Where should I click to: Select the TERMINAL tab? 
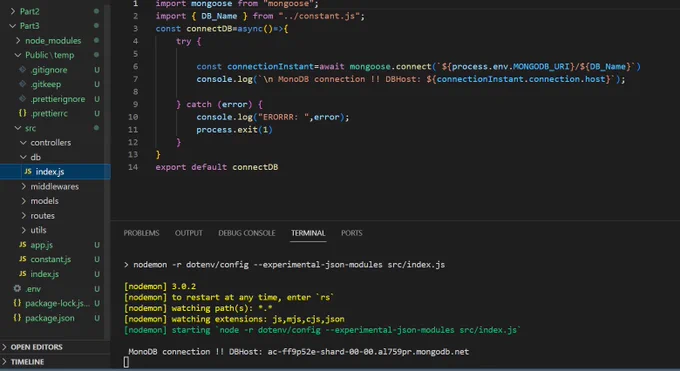308,233
